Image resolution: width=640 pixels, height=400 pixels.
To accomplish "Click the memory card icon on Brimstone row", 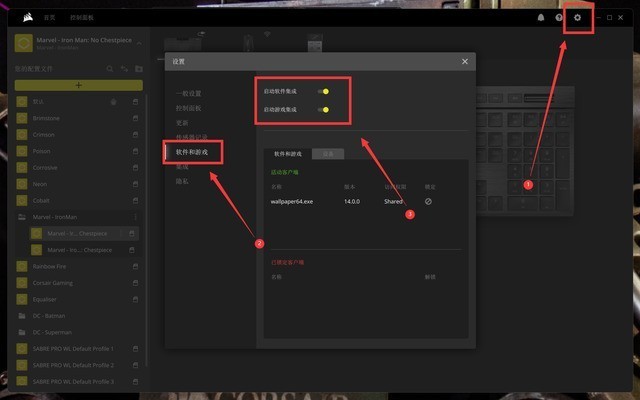I will 136,118.
